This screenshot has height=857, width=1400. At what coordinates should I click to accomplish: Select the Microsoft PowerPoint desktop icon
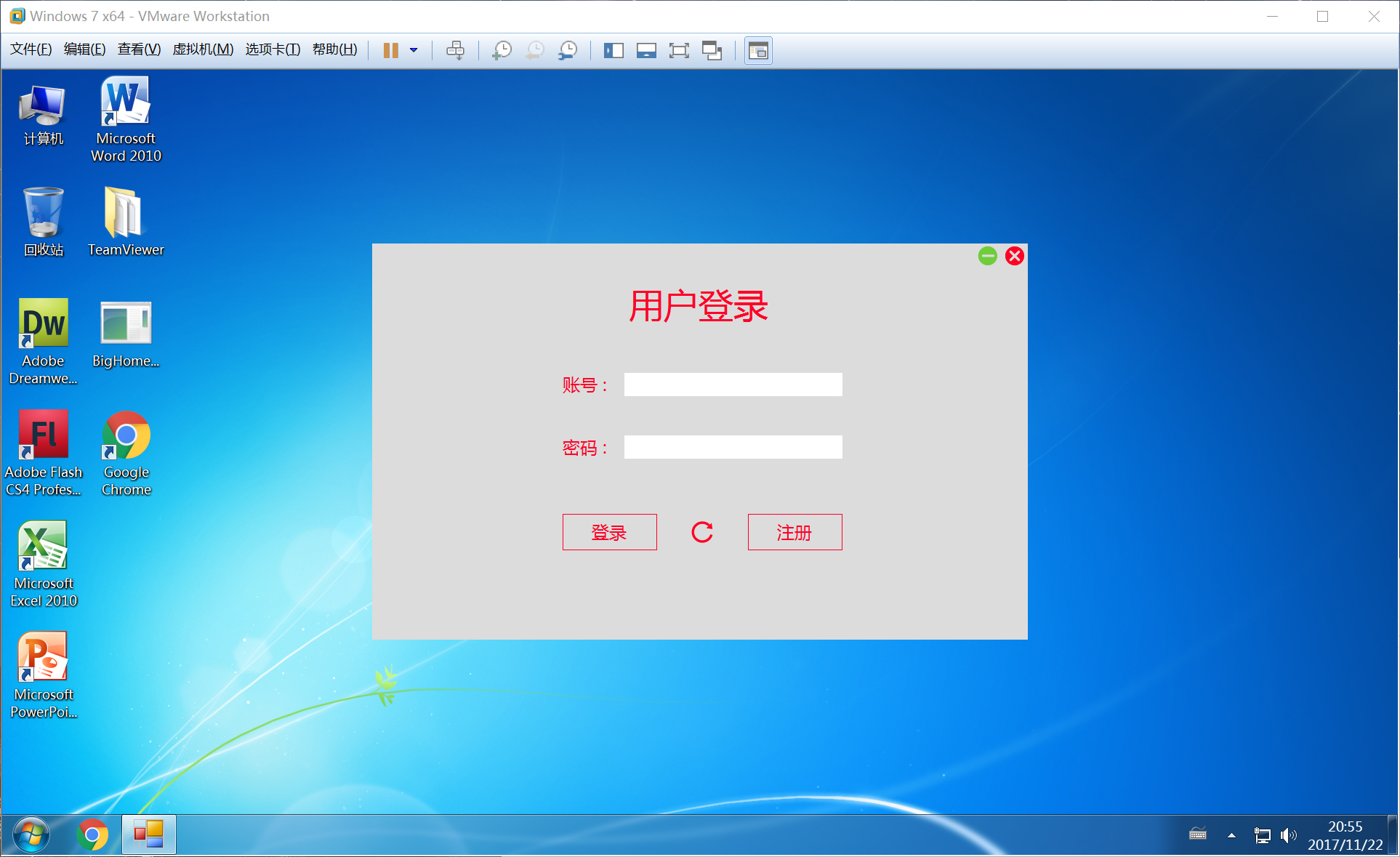(x=43, y=675)
